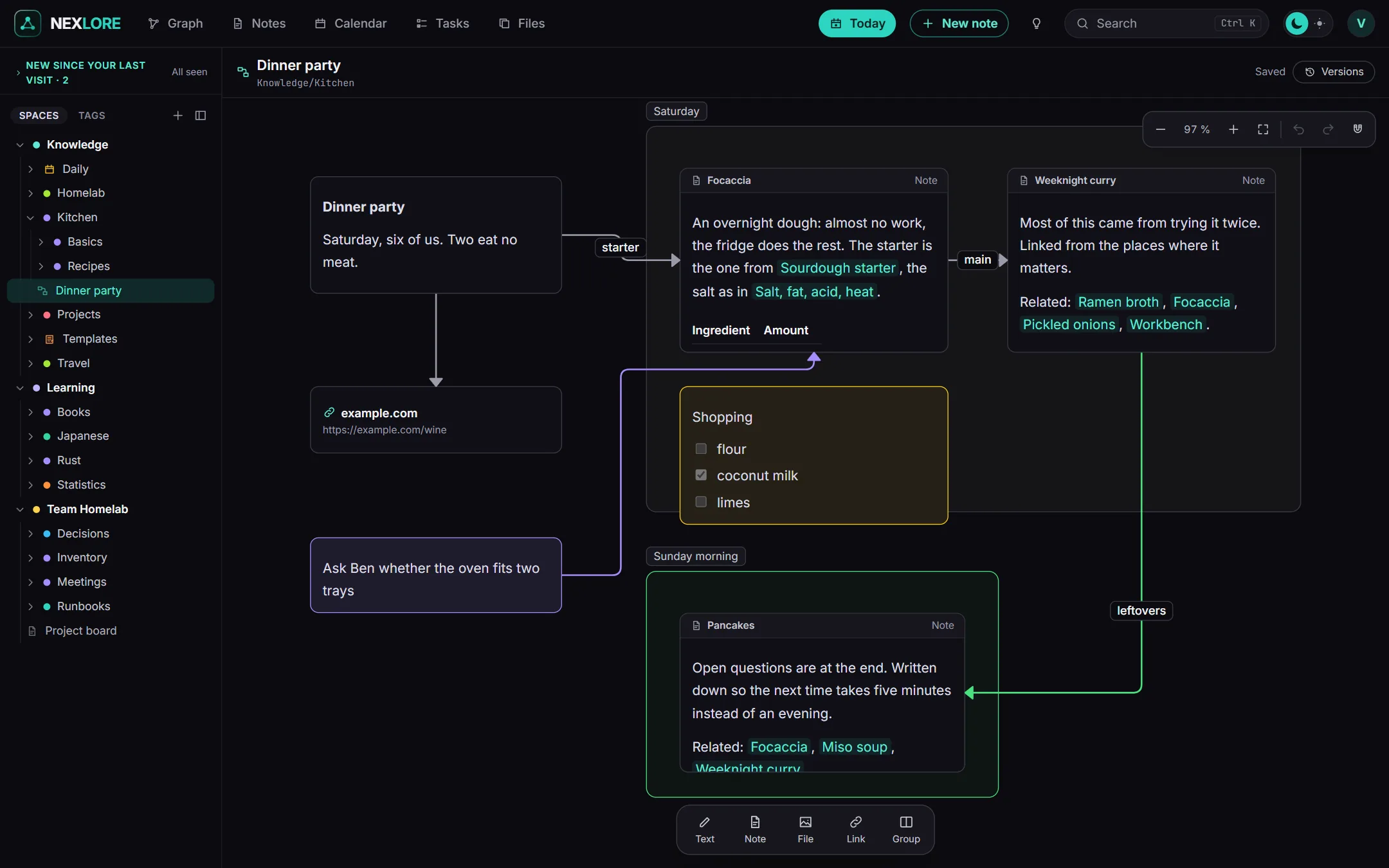This screenshot has width=1389, height=868.
Task: Zoom out the canvas with minus
Action: (x=1161, y=129)
